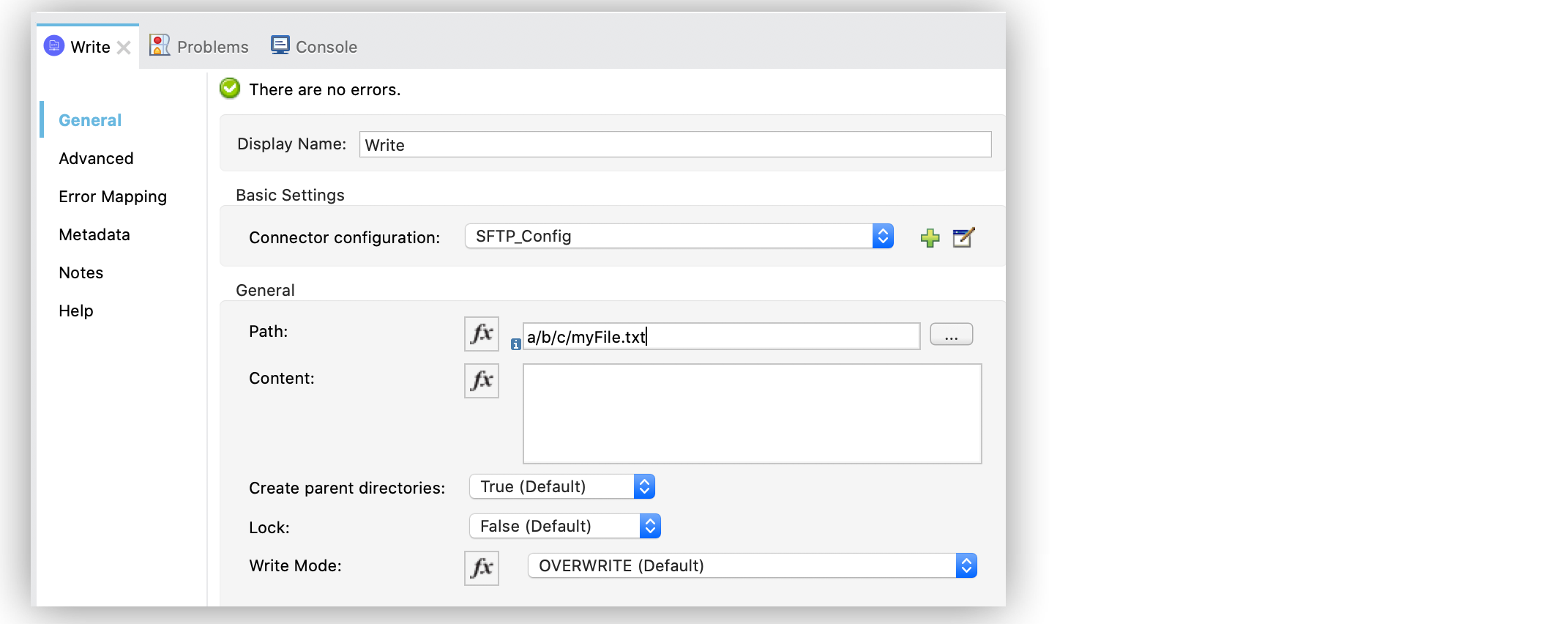Toggle expression mode for the Path field
1568x624 pixels.
pos(481,334)
